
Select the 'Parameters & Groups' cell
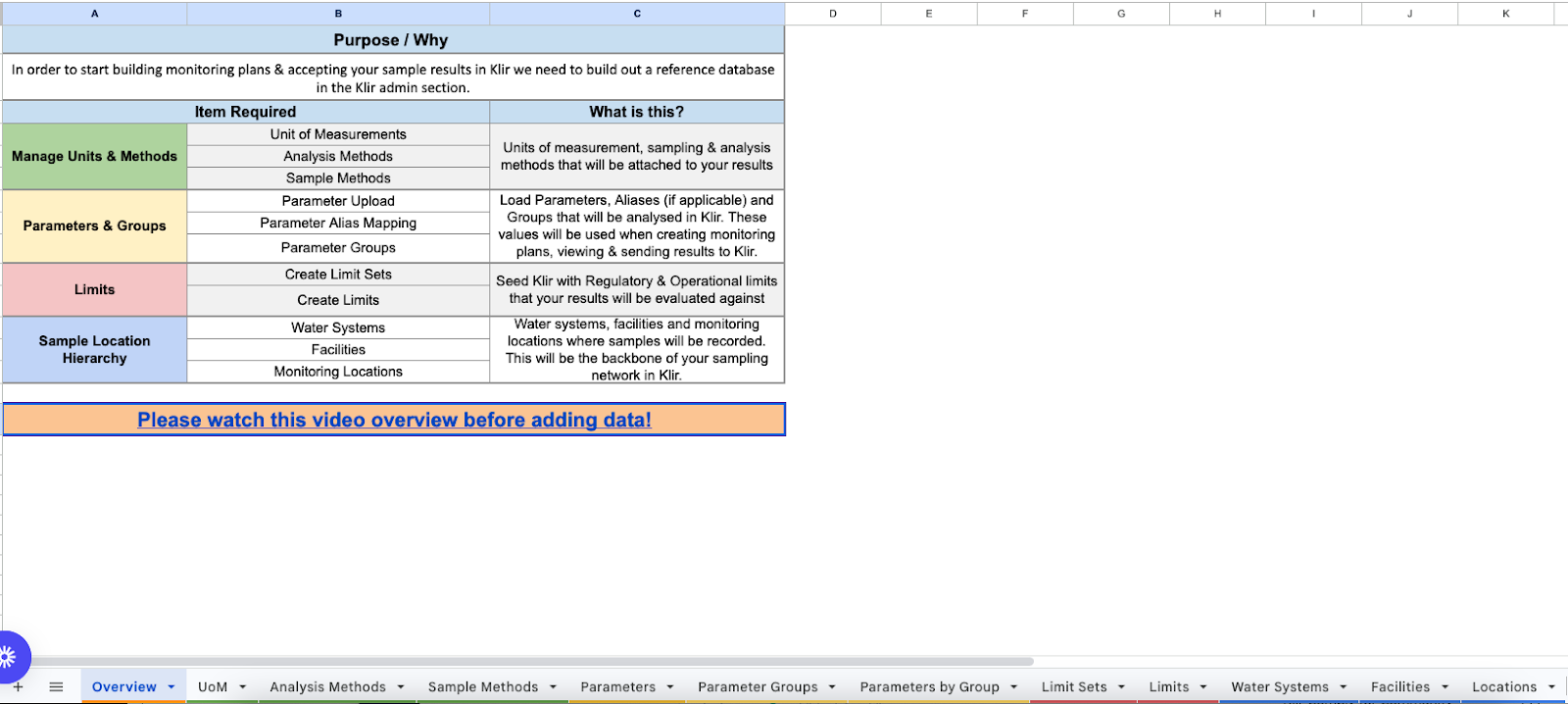click(x=94, y=226)
